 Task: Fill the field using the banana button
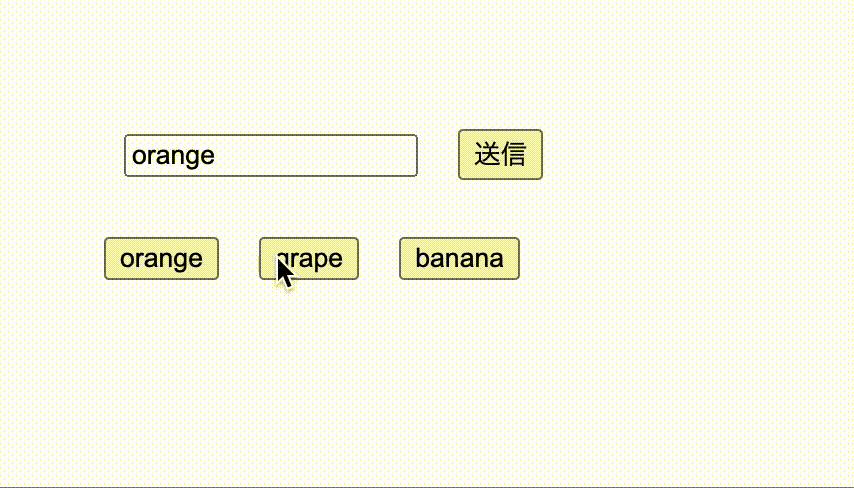(x=459, y=259)
